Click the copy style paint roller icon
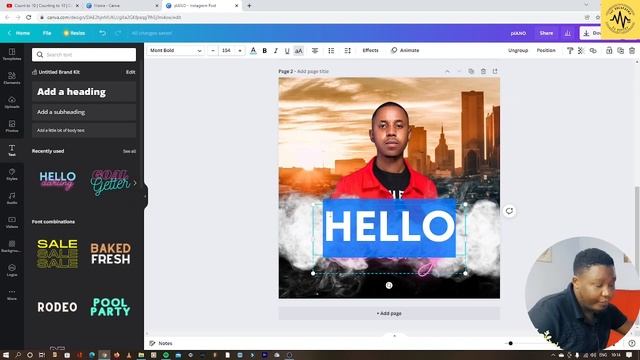640x360 pixels. (x=570, y=51)
